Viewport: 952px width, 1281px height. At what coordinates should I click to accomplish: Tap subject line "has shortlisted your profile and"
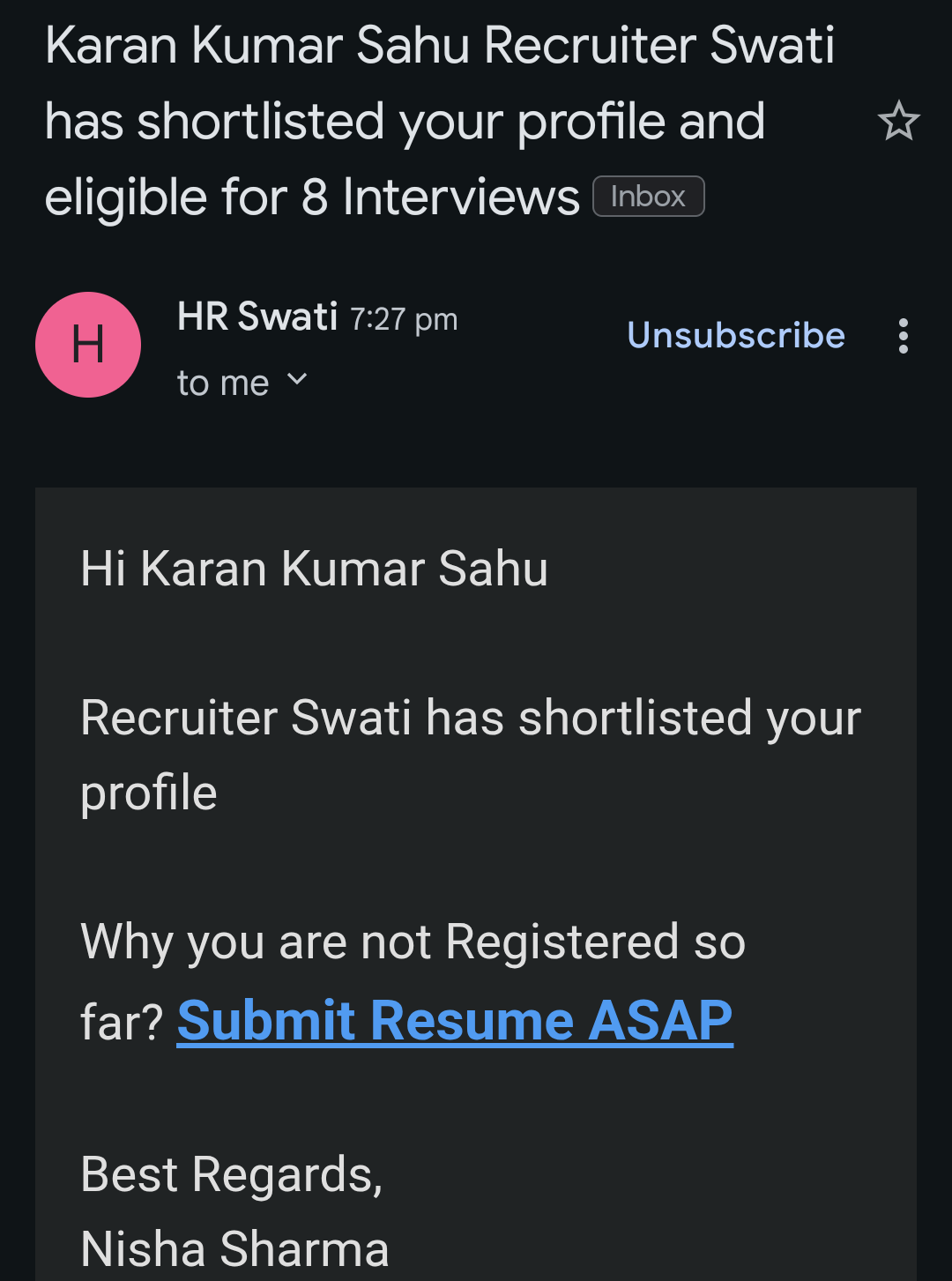(x=405, y=121)
